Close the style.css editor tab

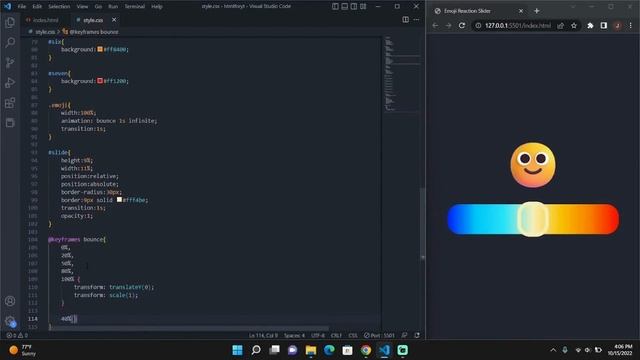pyautogui.click(x=114, y=20)
